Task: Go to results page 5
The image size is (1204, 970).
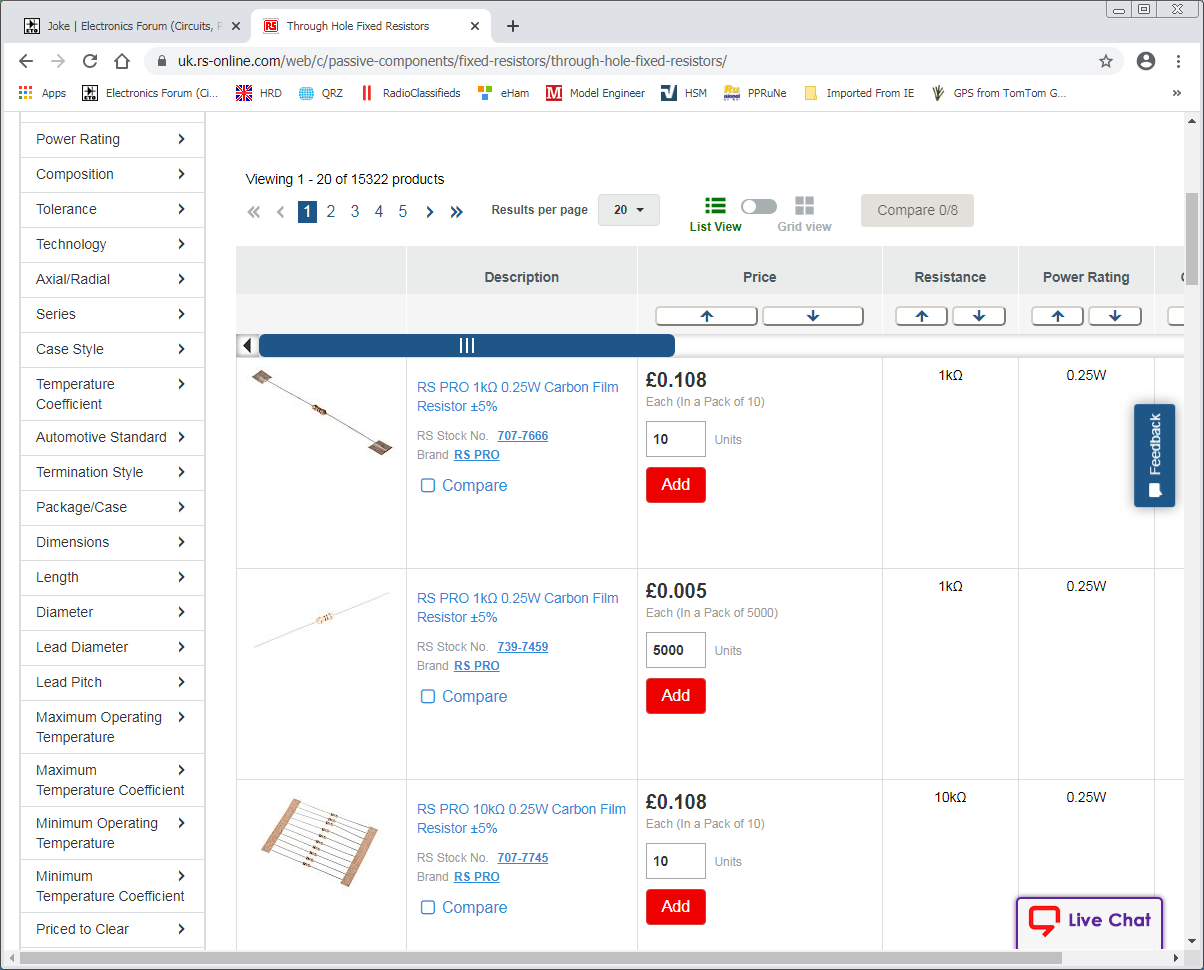Action: [403, 212]
